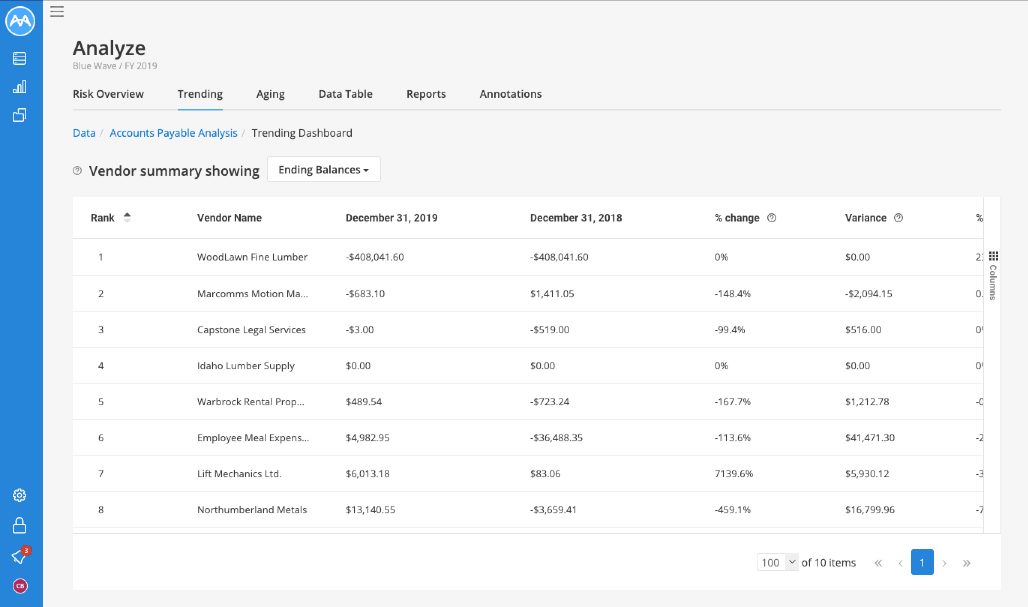Click the $5,930.12 variance cell

pyautogui.click(x=867, y=474)
